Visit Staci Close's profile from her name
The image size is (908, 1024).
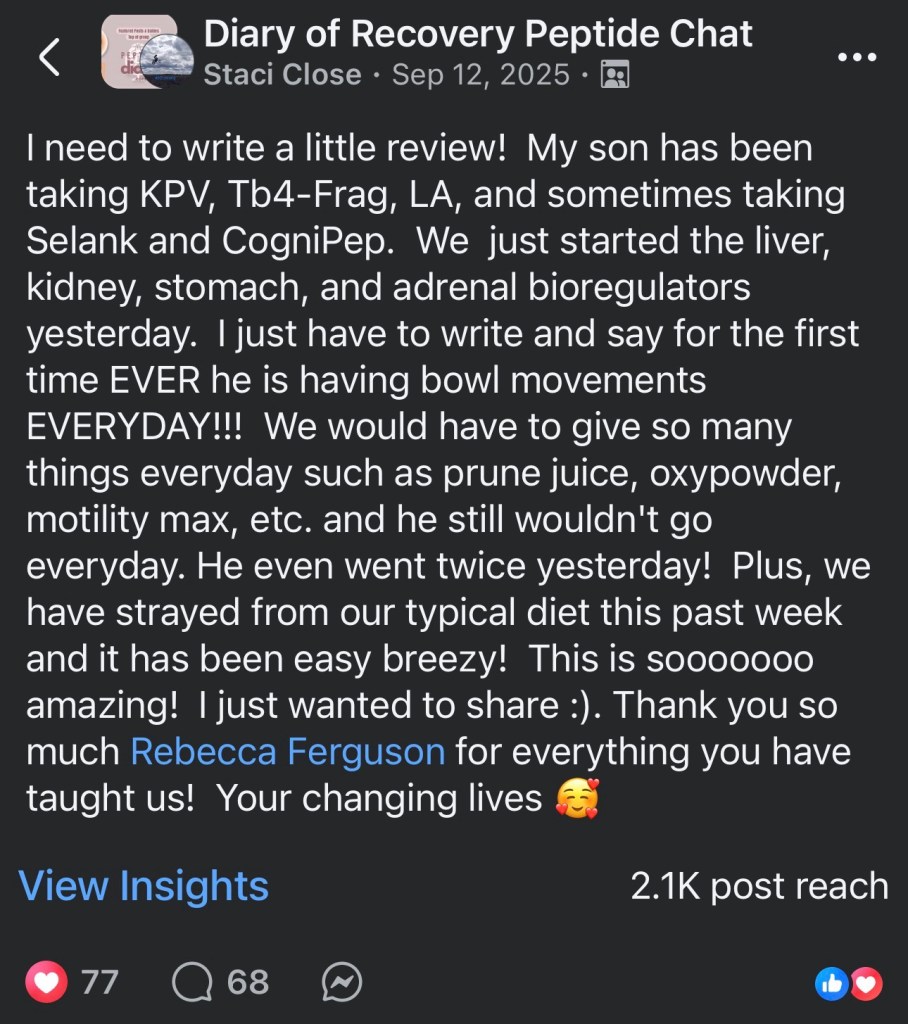coord(282,75)
